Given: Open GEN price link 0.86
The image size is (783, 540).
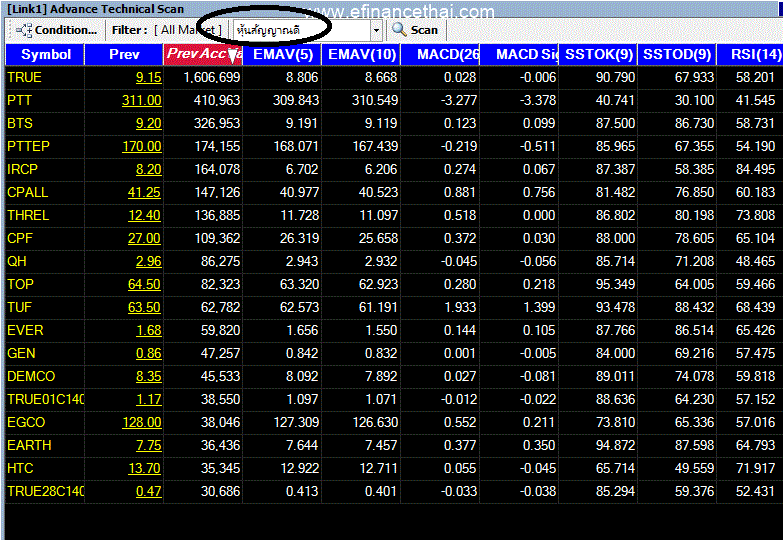Looking at the screenshot, I should [x=148, y=354].
